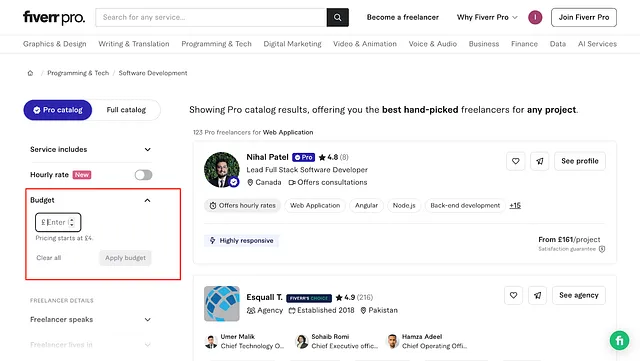Click the Back-end development skill tag
This screenshot has height=361, width=640.
tap(465, 205)
